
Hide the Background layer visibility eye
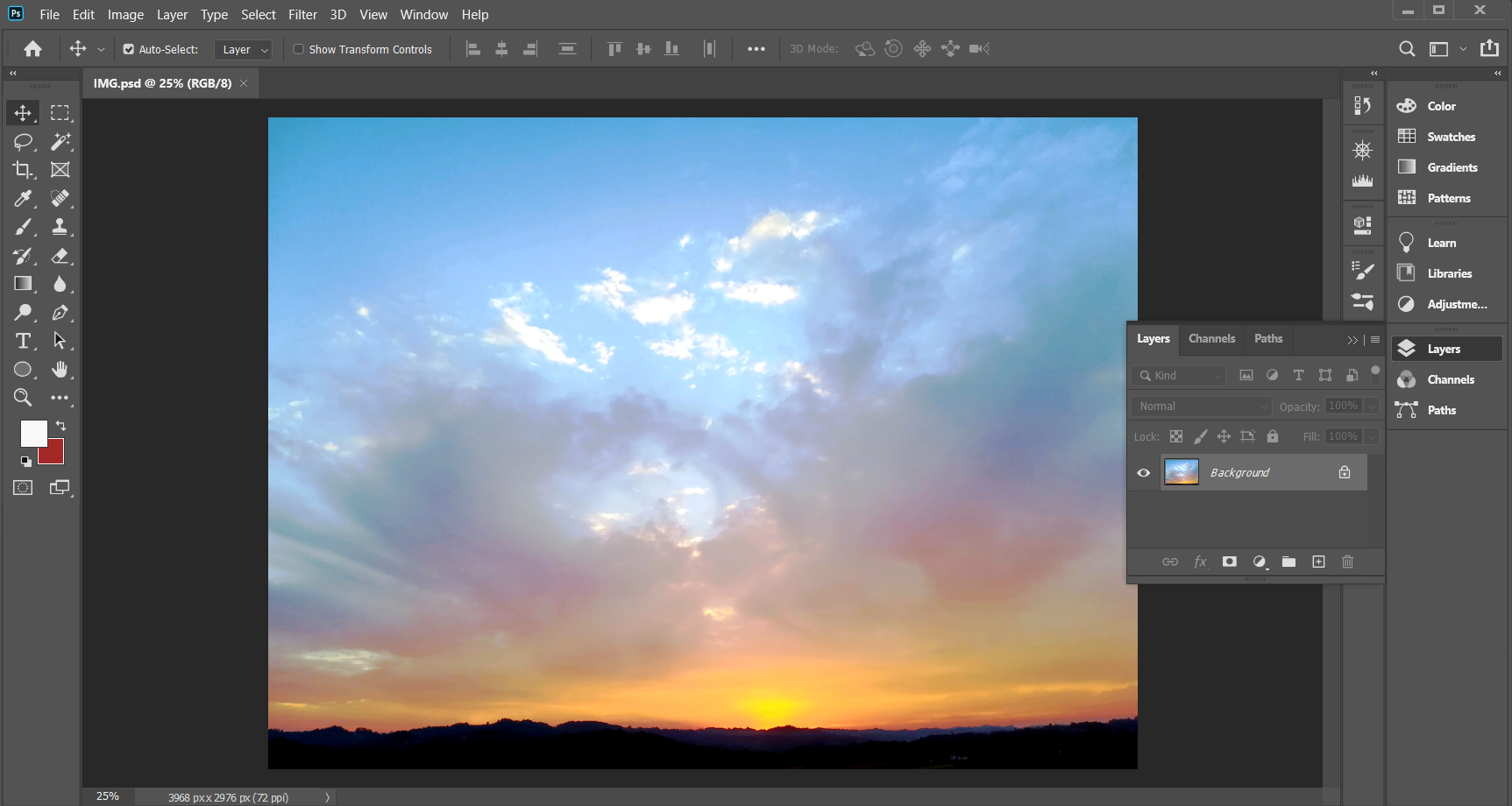pos(1143,473)
